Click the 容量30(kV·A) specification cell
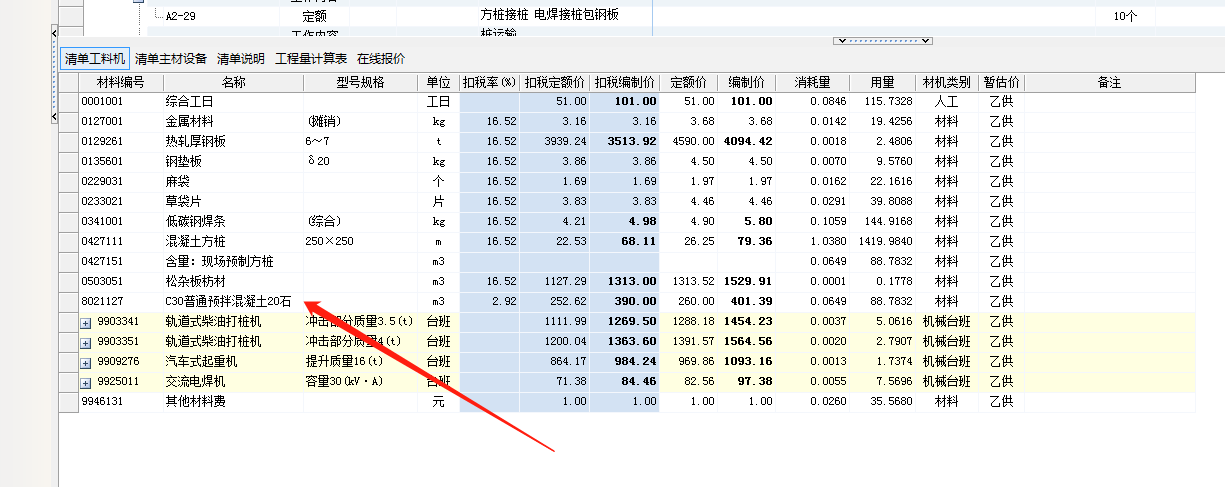Screen dimensions: 1225x487 361,381
